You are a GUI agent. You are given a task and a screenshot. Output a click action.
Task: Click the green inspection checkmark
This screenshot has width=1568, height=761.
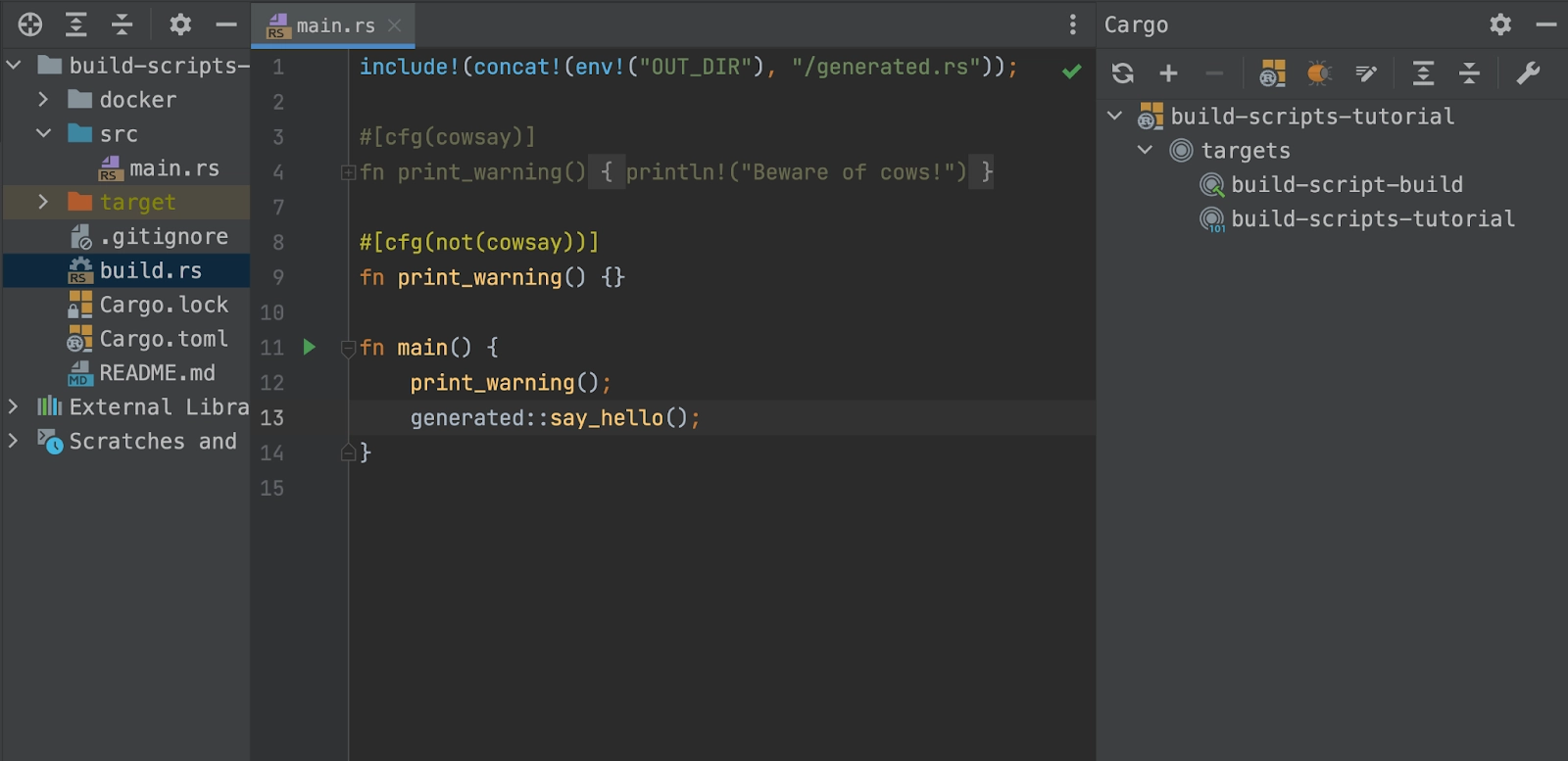pos(1072,71)
